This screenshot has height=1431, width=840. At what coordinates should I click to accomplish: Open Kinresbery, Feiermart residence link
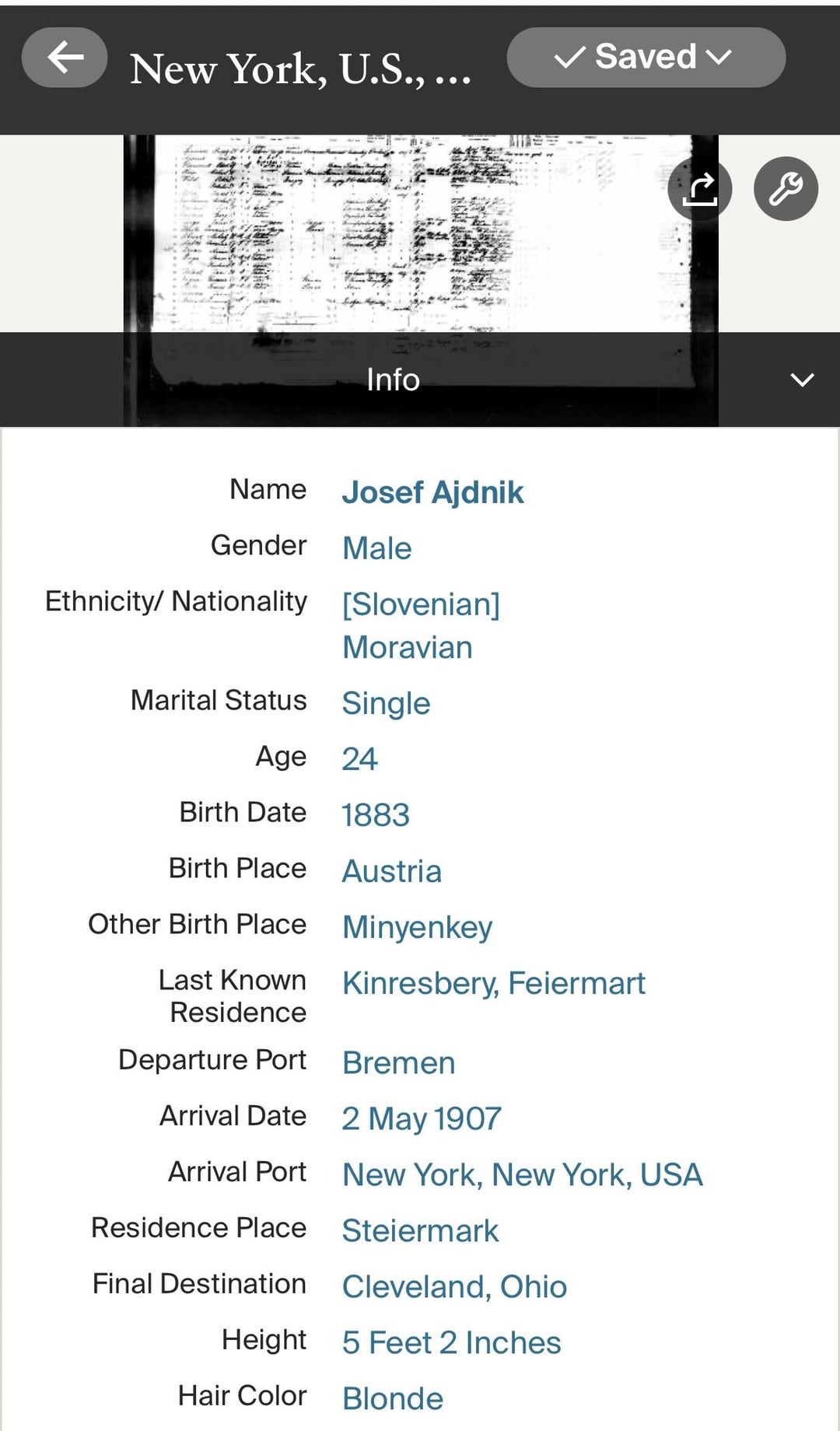pos(494,983)
